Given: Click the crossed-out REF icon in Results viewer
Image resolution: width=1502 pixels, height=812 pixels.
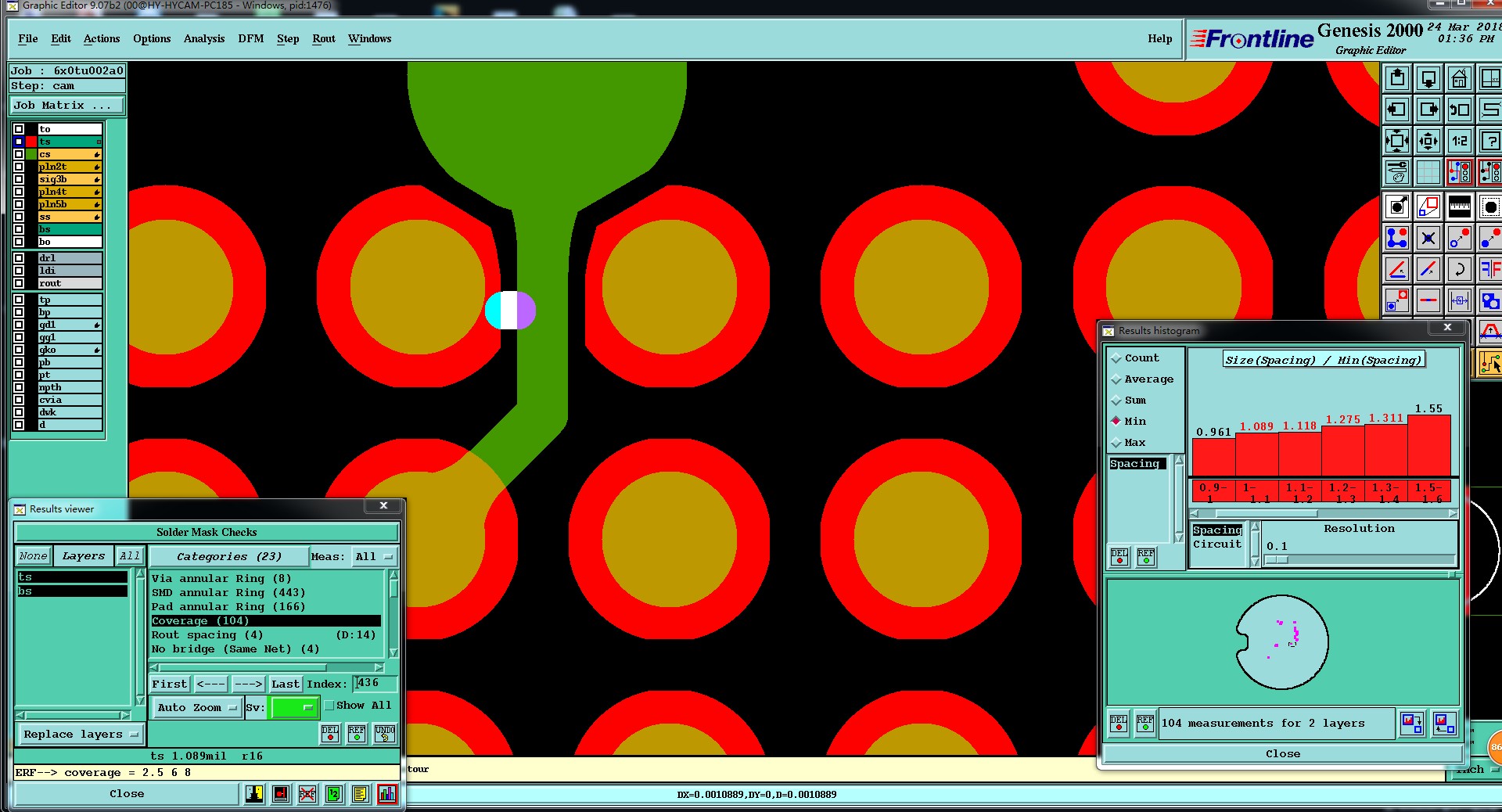Looking at the screenshot, I should (307, 794).
